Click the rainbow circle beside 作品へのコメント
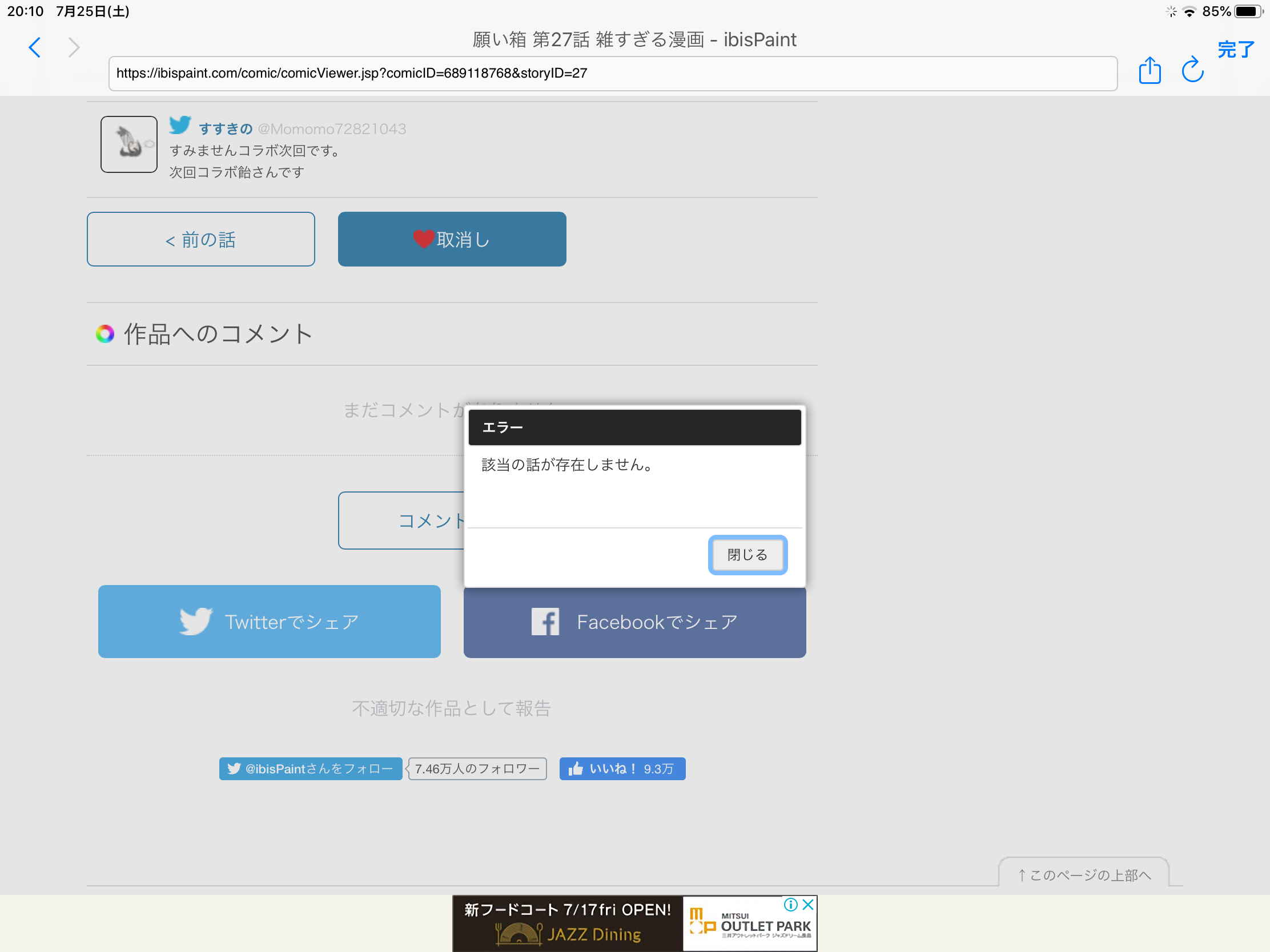The height and width of the screenshot is (952, 1270). pos(105,334)
